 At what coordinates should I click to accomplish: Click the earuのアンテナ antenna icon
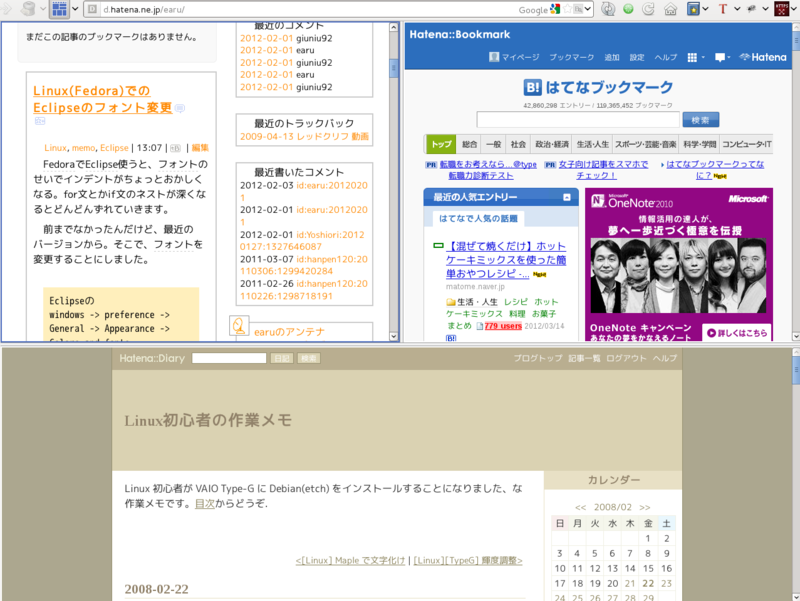239,325
